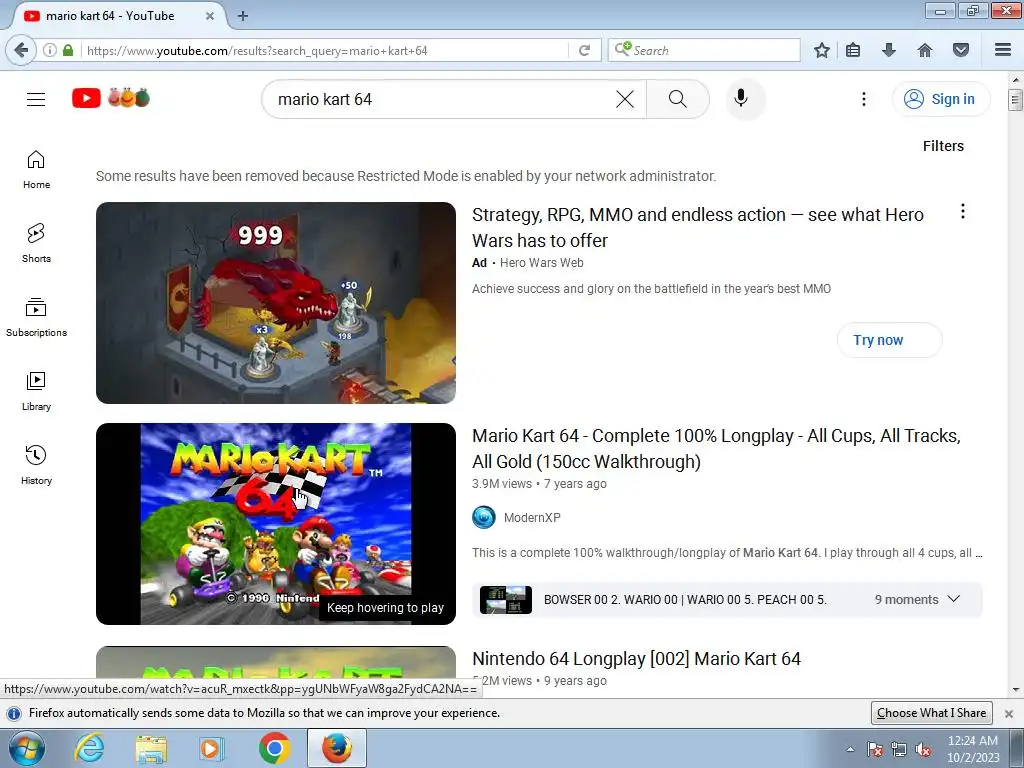This screenshot has height=768, width=1024.
Task: Open YouTube settings three-dot menu
Action: tap(863, 99)
